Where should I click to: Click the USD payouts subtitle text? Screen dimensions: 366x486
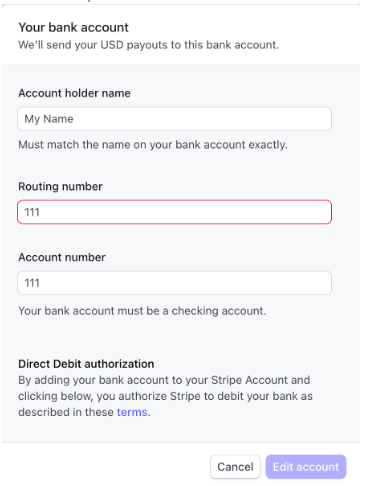tap(149, 45)
